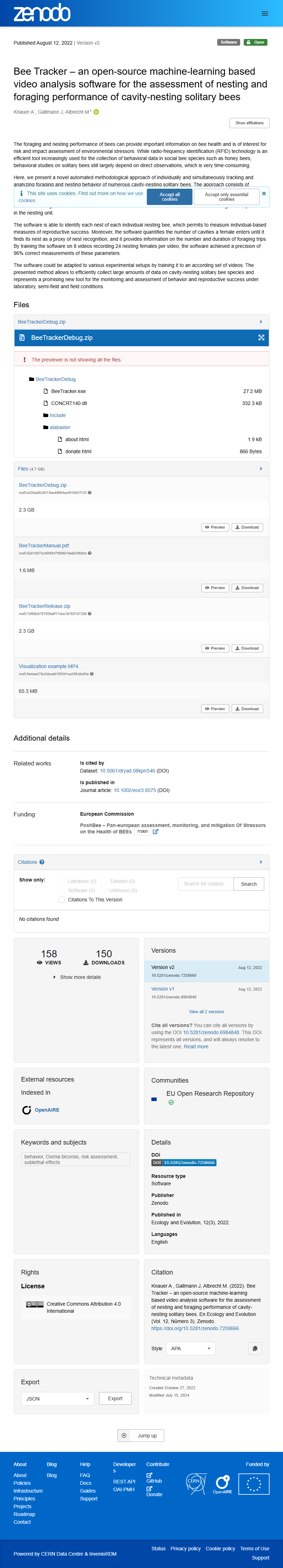Open the citation Style APA dropdown
The width and height of the screenshot is (283, 1568).
point(191,1348)
